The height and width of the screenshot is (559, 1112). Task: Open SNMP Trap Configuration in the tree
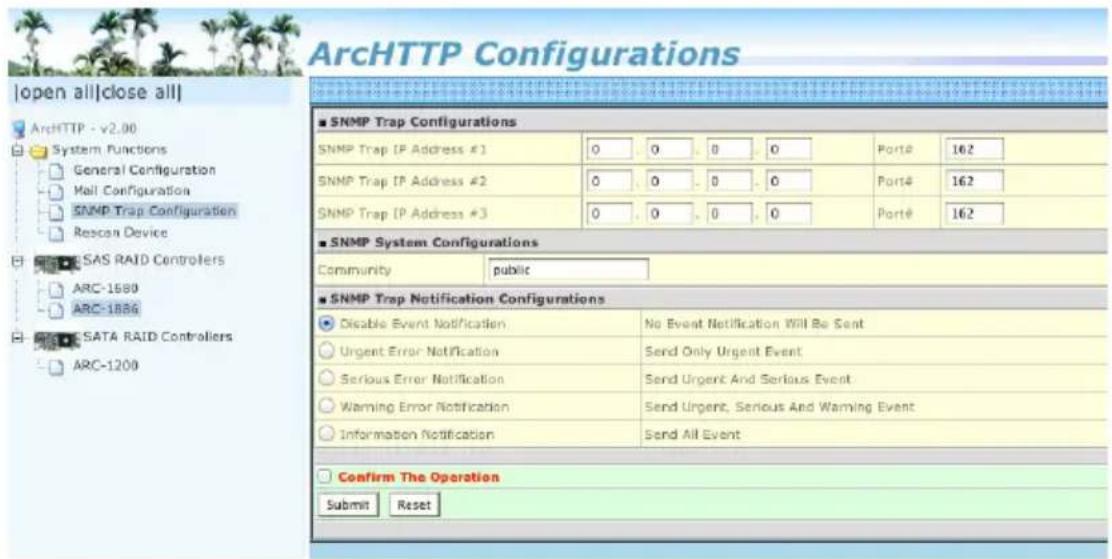point(155,211)
